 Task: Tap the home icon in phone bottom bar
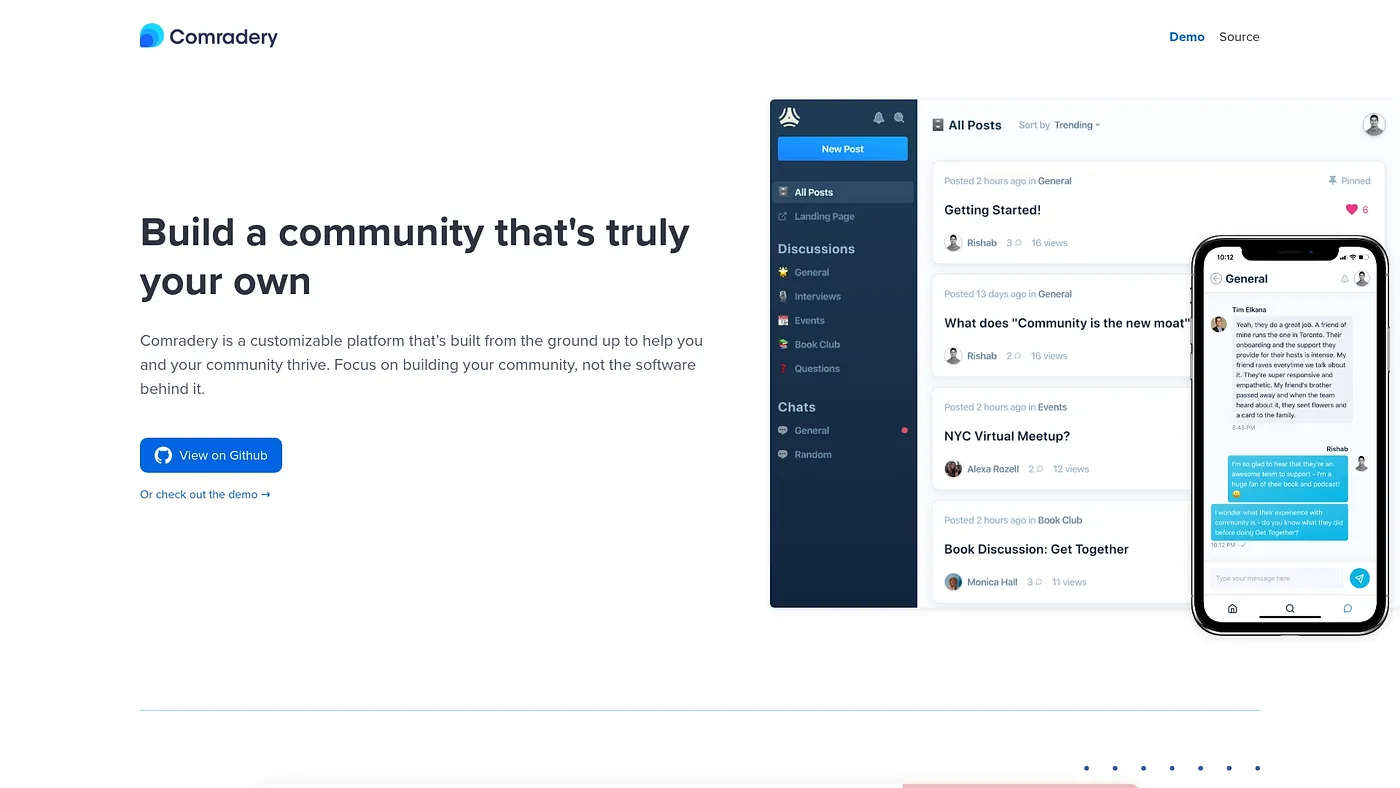point(1232,608)
